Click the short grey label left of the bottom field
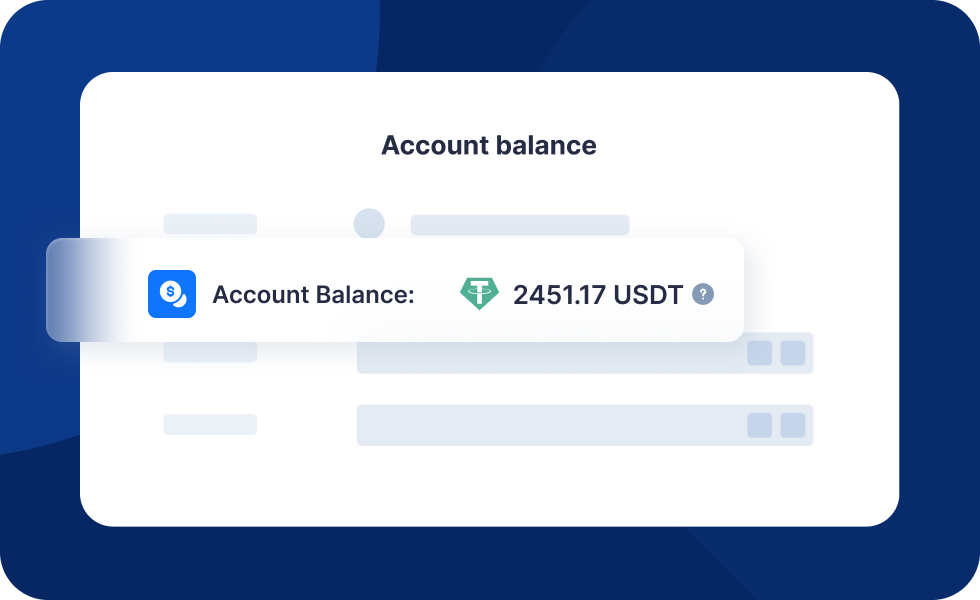This screenshot has height=600, width=980. pos(210,425)
